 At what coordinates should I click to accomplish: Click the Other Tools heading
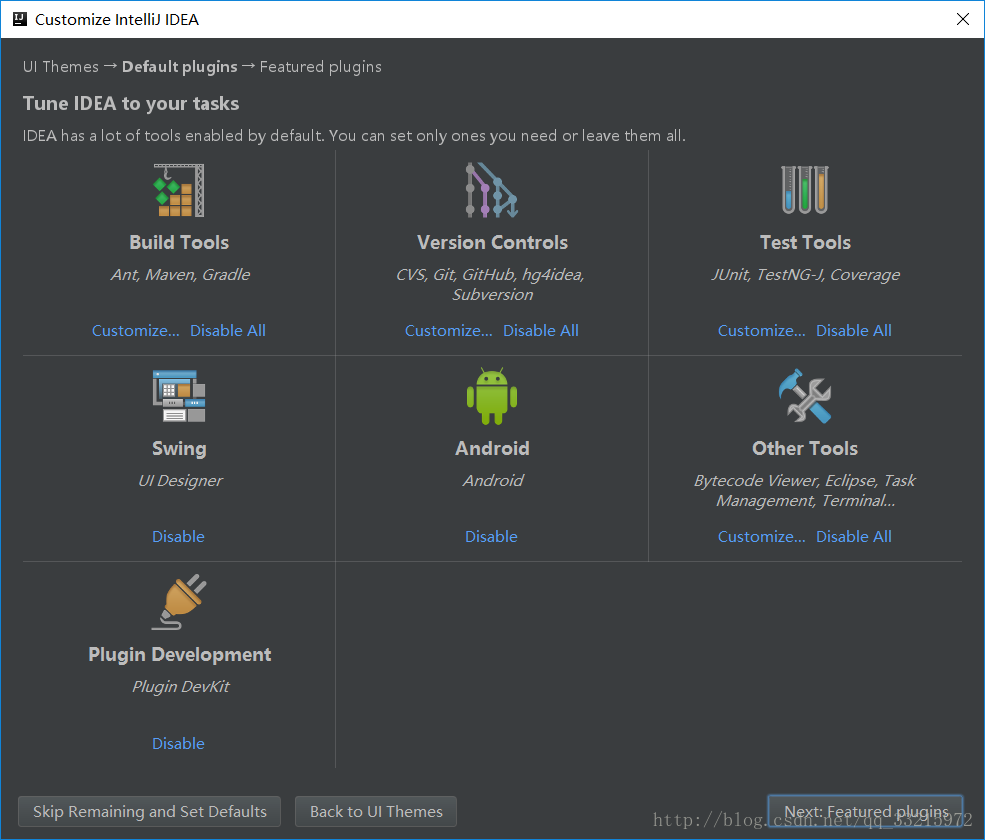pos(805,449)
